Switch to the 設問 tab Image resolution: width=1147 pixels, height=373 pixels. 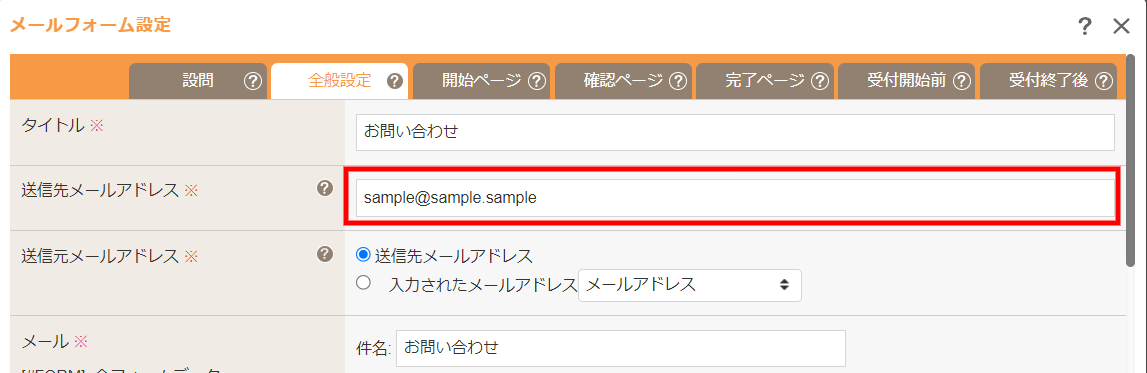click(x=198, y=81)
